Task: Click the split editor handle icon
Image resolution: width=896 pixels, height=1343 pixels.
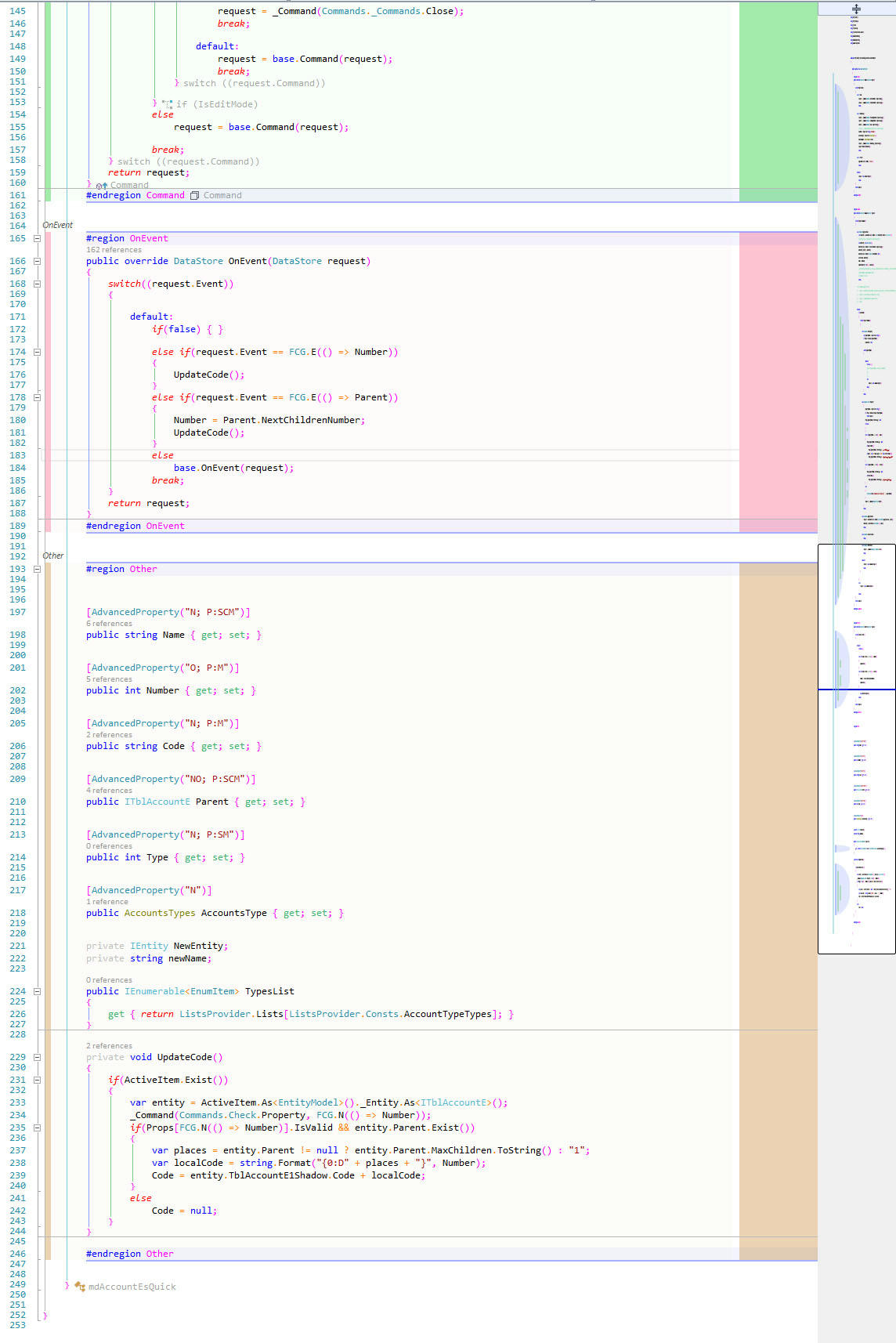Action: pyautogui.click(x=856, y=9)
